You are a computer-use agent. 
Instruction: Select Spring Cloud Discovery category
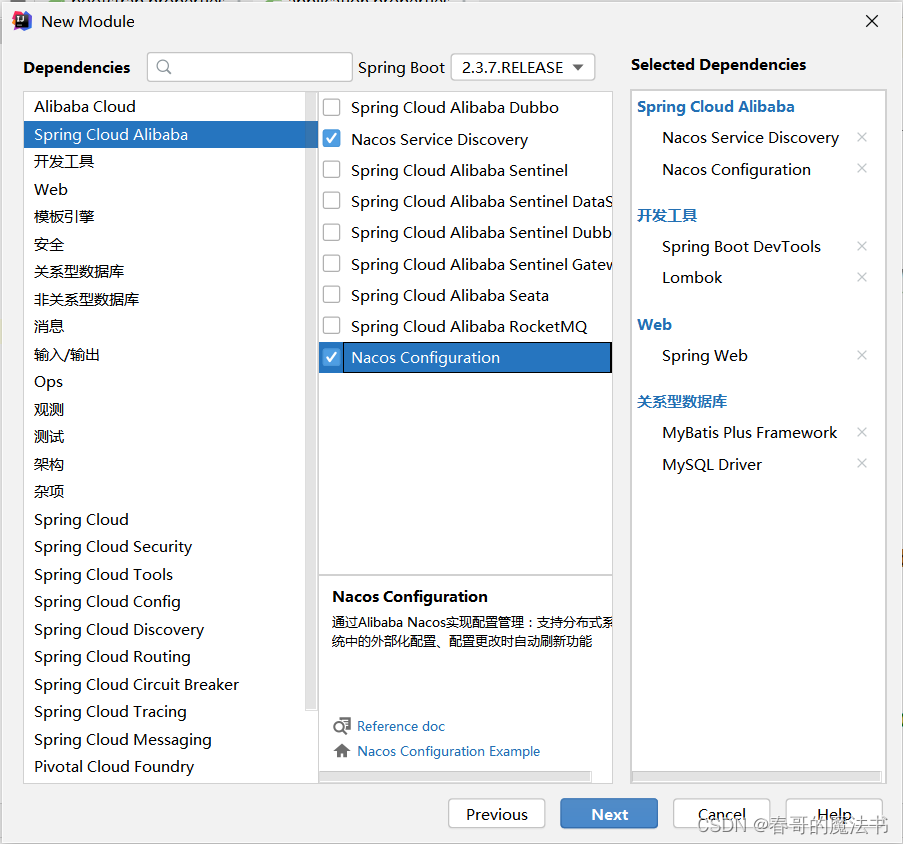(x=165, y=629)
